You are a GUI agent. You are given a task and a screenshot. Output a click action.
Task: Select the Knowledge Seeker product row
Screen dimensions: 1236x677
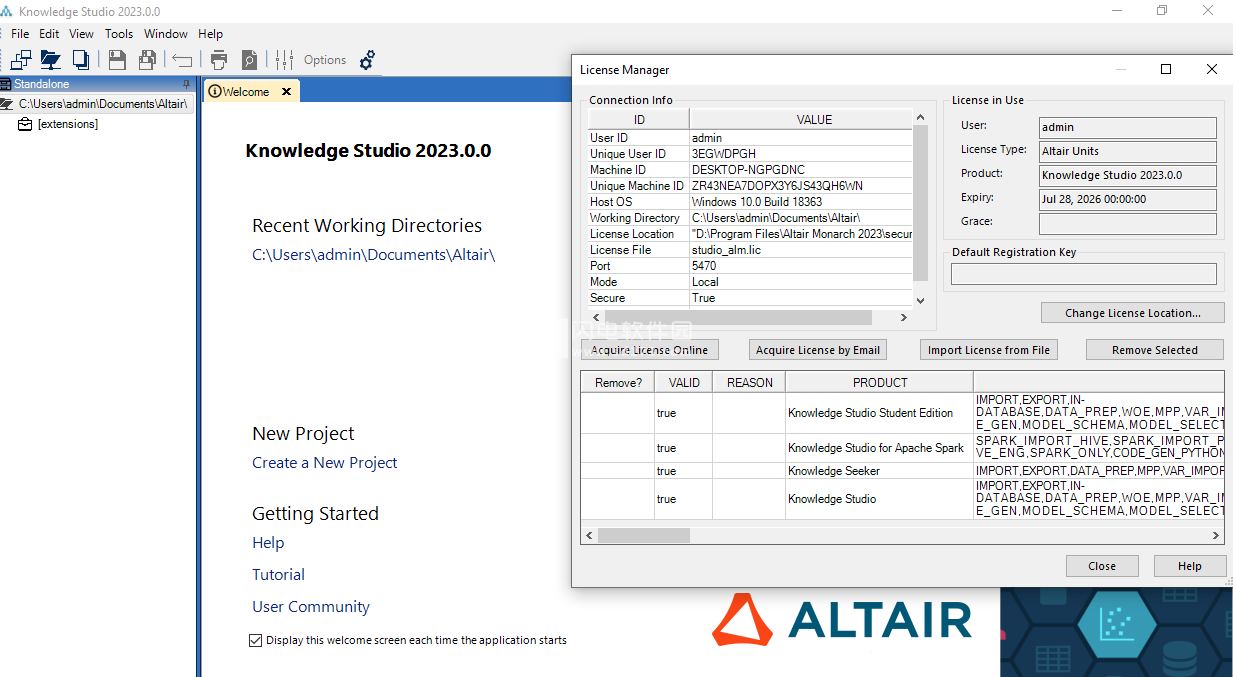(902, 471)
